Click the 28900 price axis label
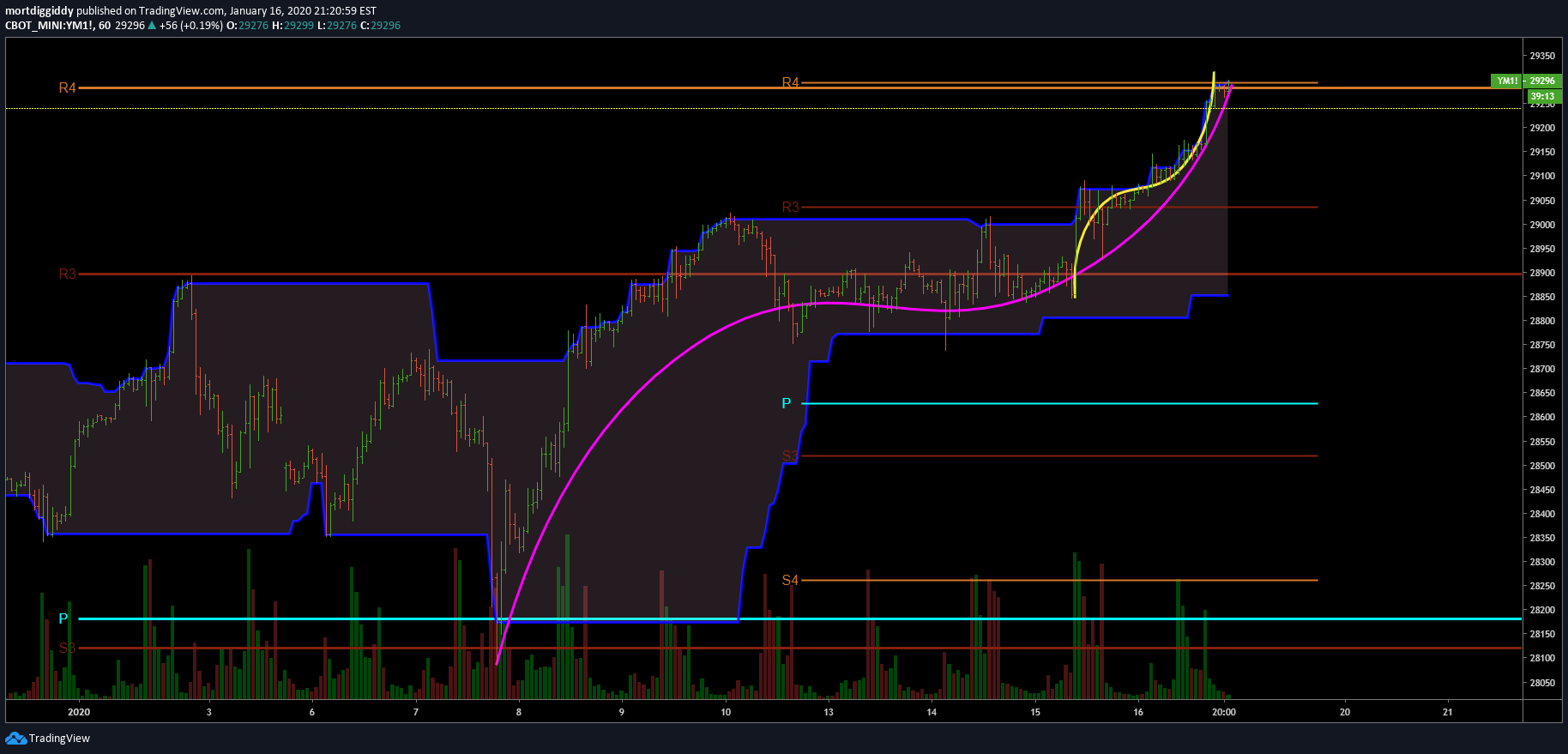The height and width of the screenshot is (754, 1568). (1542, 273)
